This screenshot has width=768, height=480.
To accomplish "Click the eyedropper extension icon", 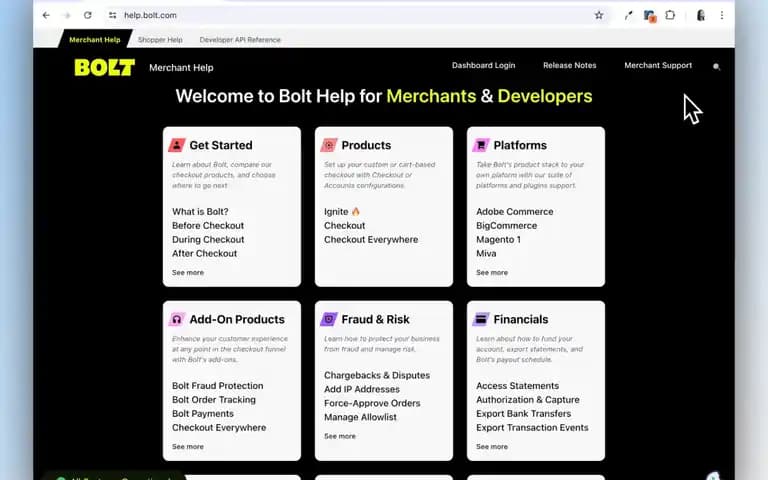I will (x=628, y=16).
